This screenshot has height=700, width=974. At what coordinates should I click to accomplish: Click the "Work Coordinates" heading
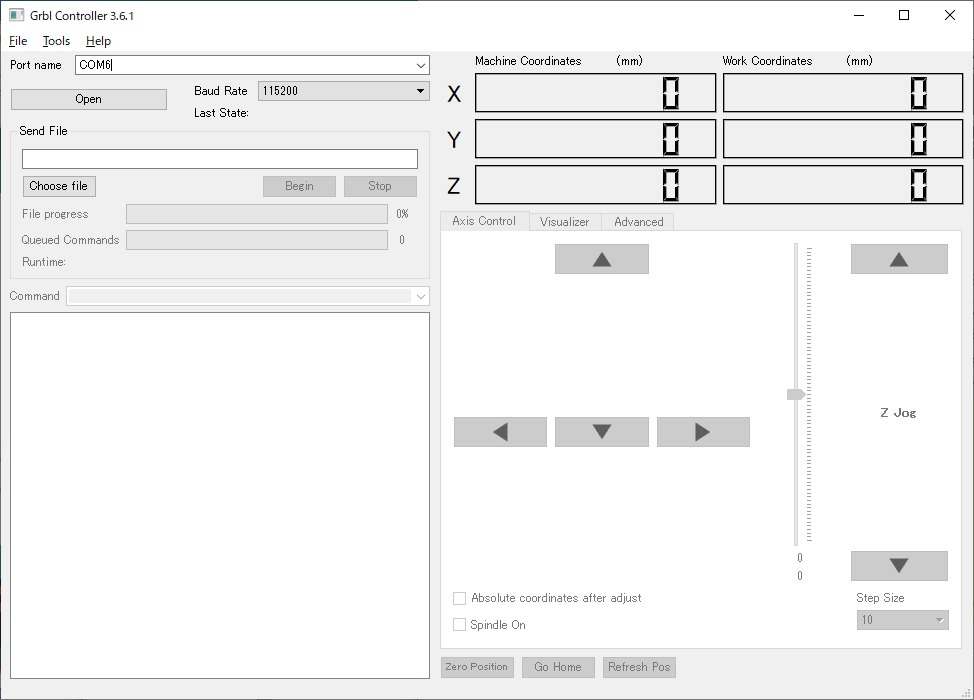(x=767, y=61)
